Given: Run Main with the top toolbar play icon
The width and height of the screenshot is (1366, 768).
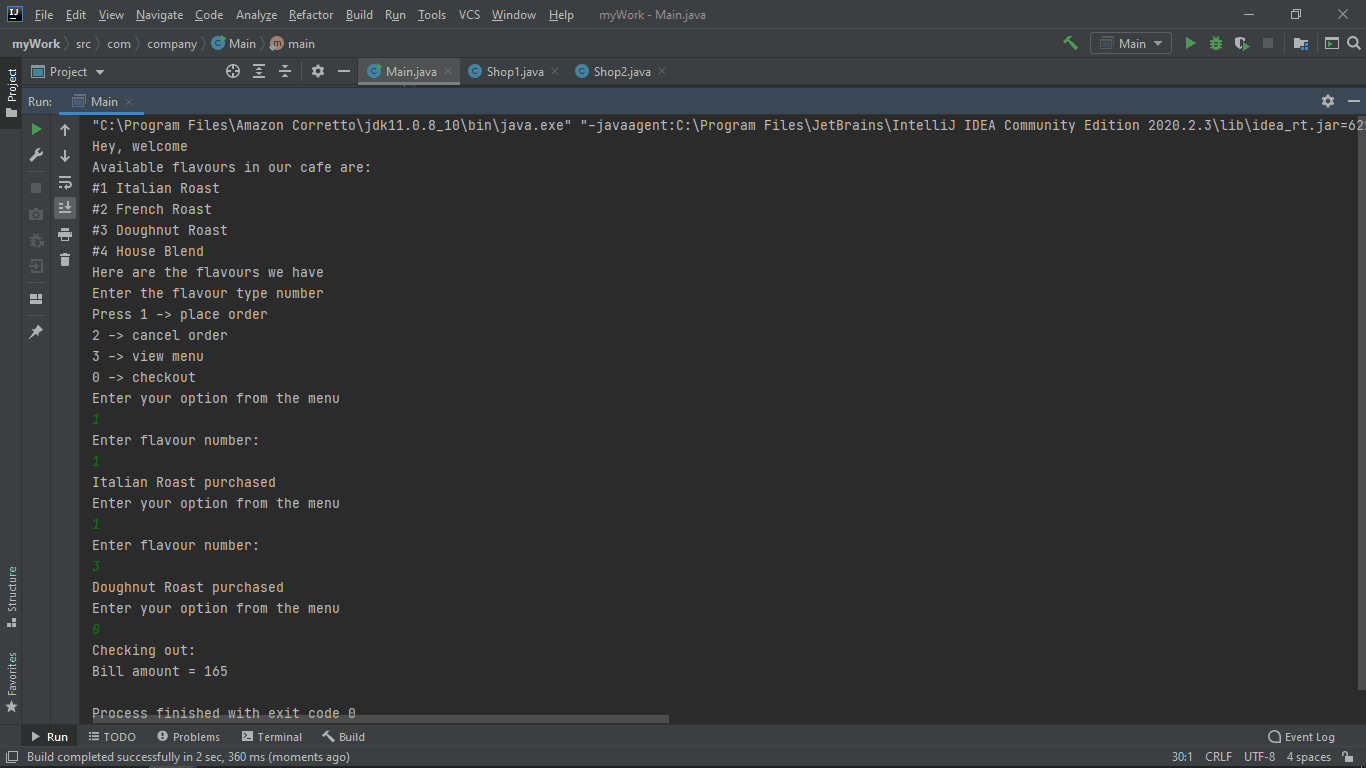Looking at the screenshot, I should (1190, 43).
